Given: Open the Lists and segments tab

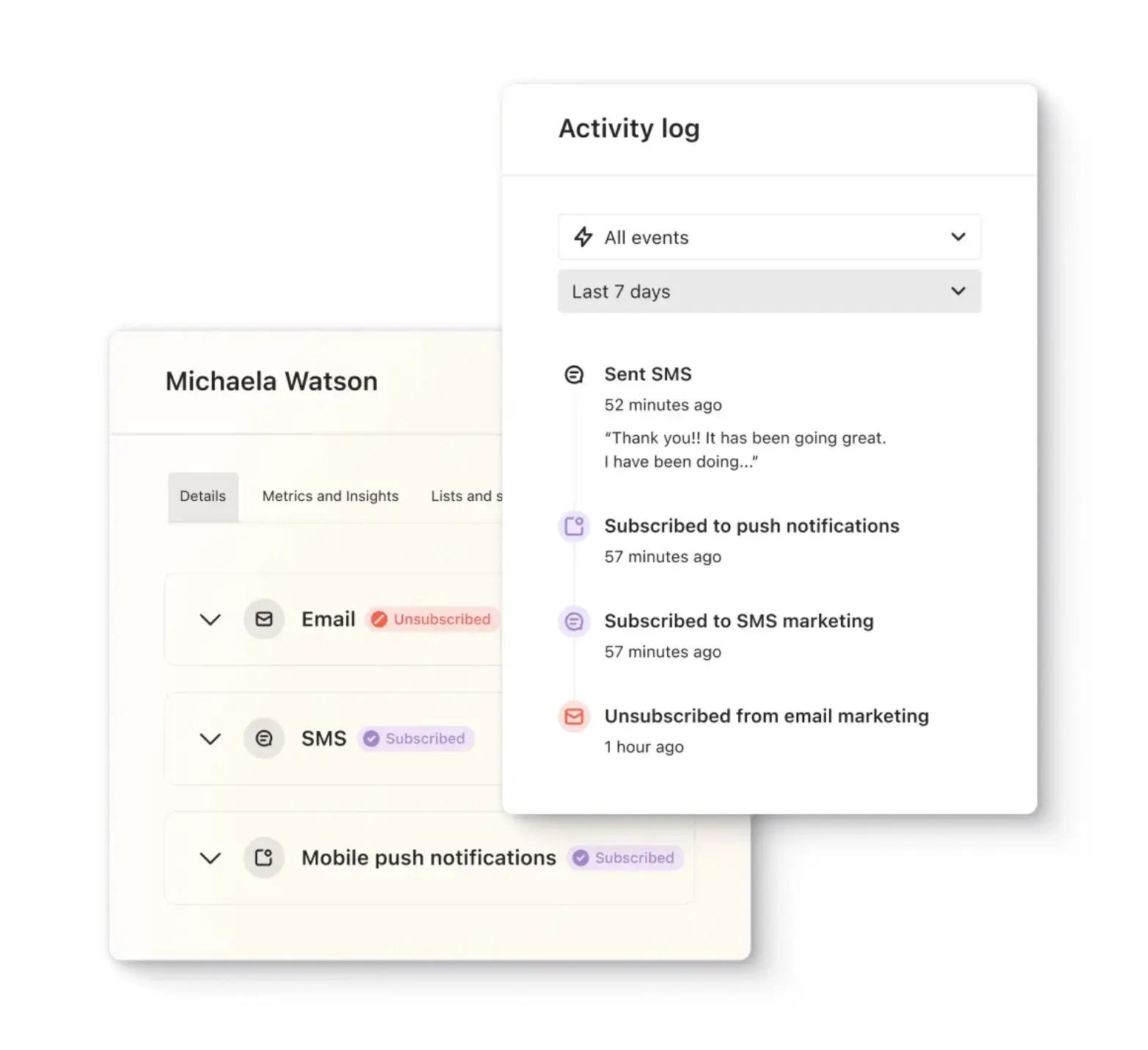Looking at the screenshot, I should 466,496.
